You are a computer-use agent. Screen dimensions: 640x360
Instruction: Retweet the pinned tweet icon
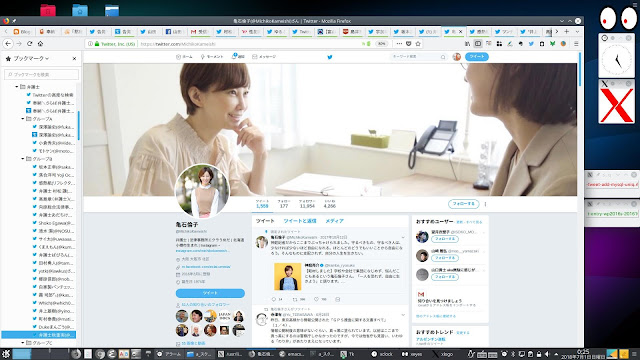tap(295, 299)
